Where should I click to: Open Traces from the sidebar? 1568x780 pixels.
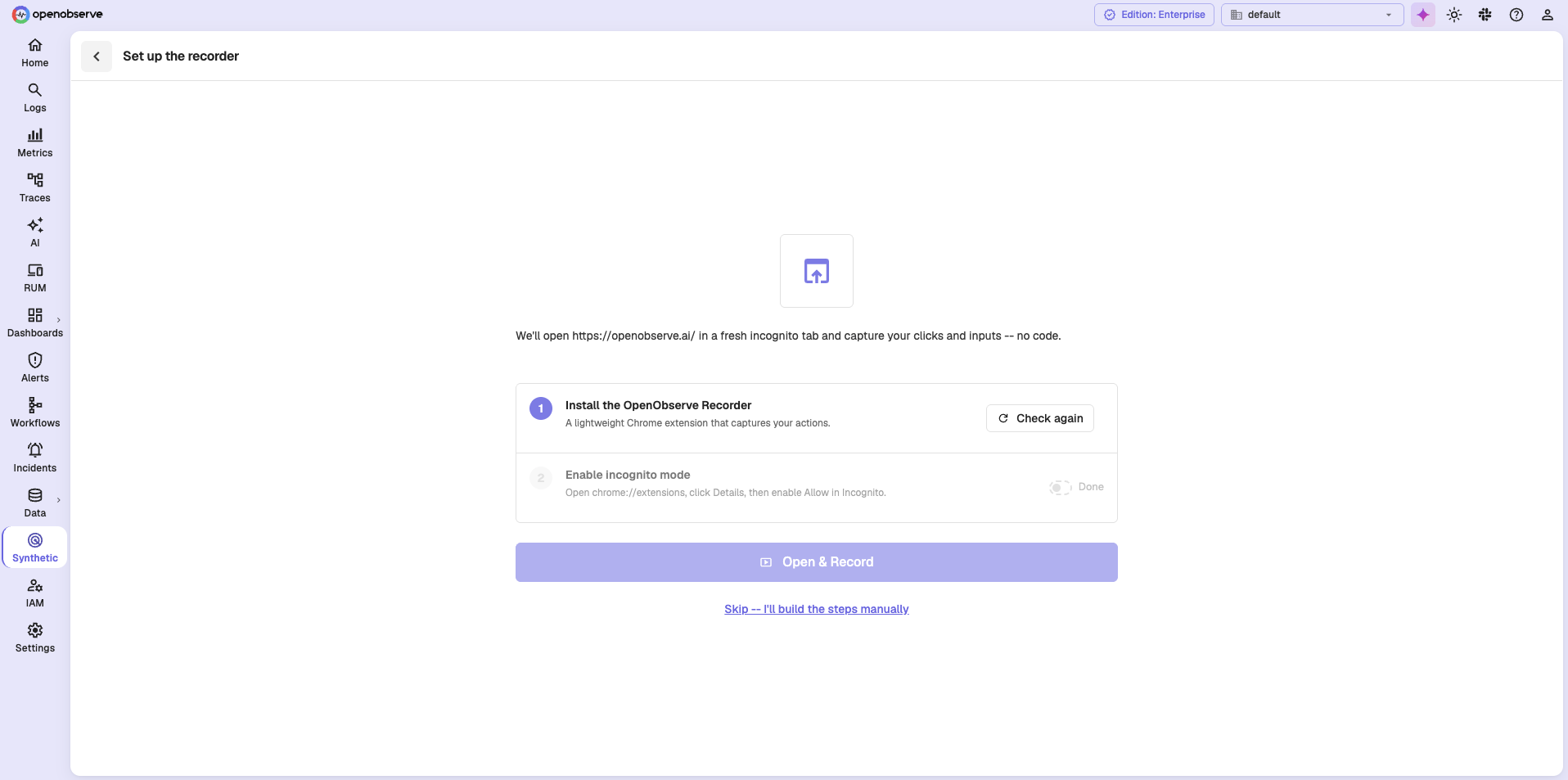coord(35,188)
